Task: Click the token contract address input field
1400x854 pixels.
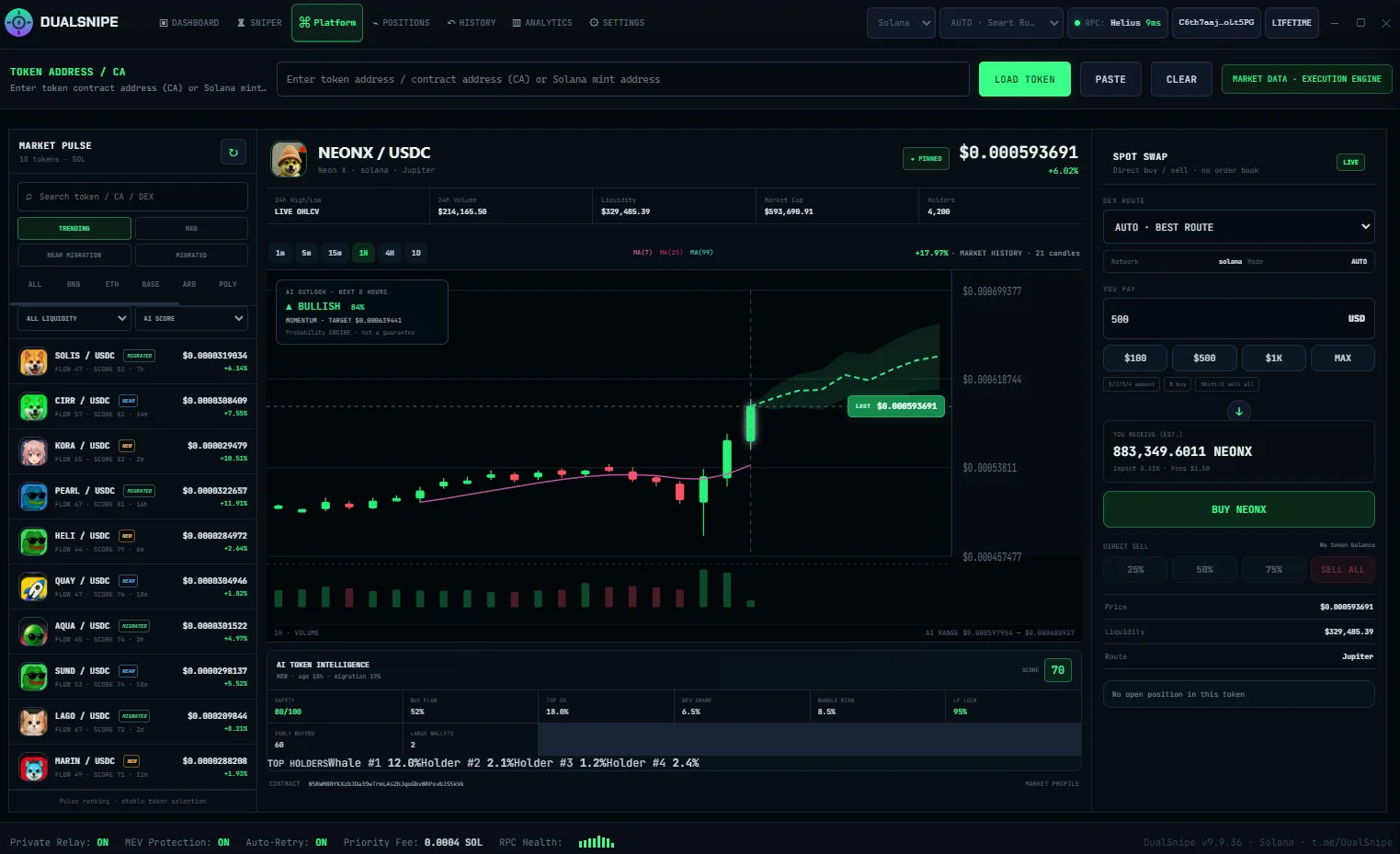Action: (x=623, y=79)
